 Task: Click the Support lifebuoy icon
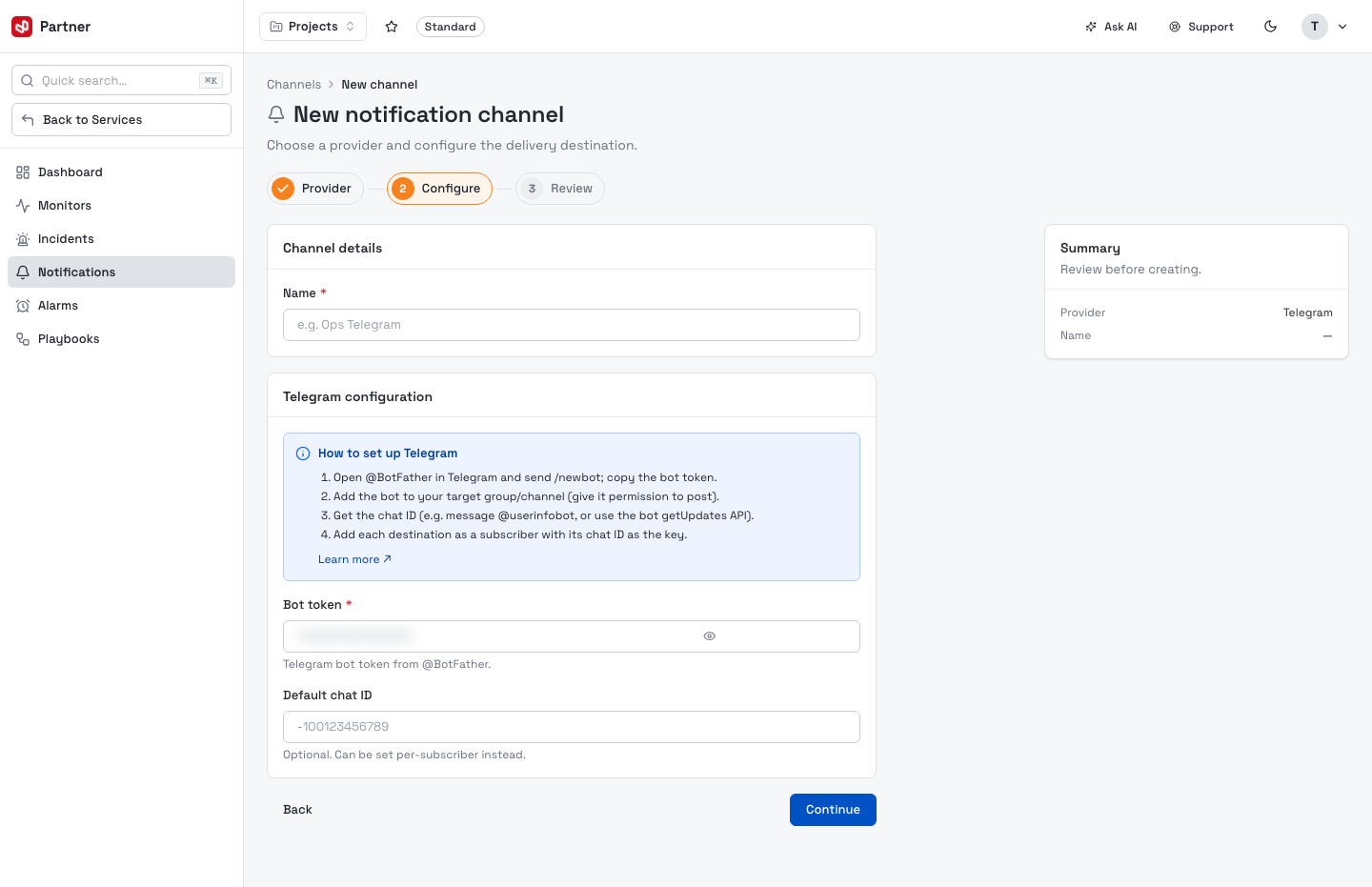(x=1175, y=27)
